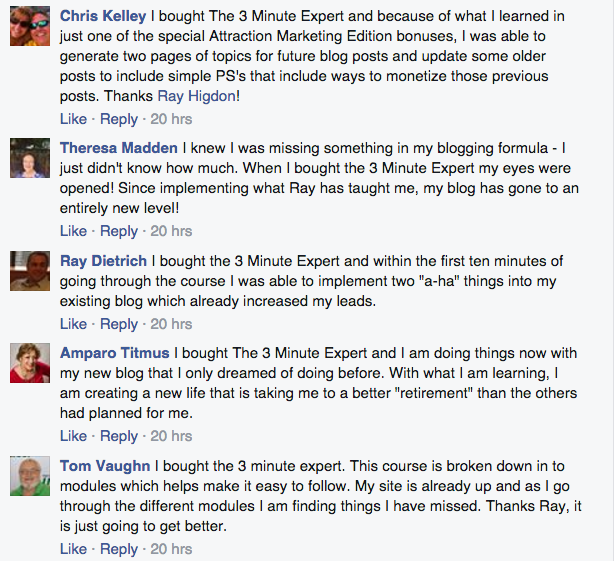
Task: Like Theresa Madden's comment
Action: click(73, 231)
